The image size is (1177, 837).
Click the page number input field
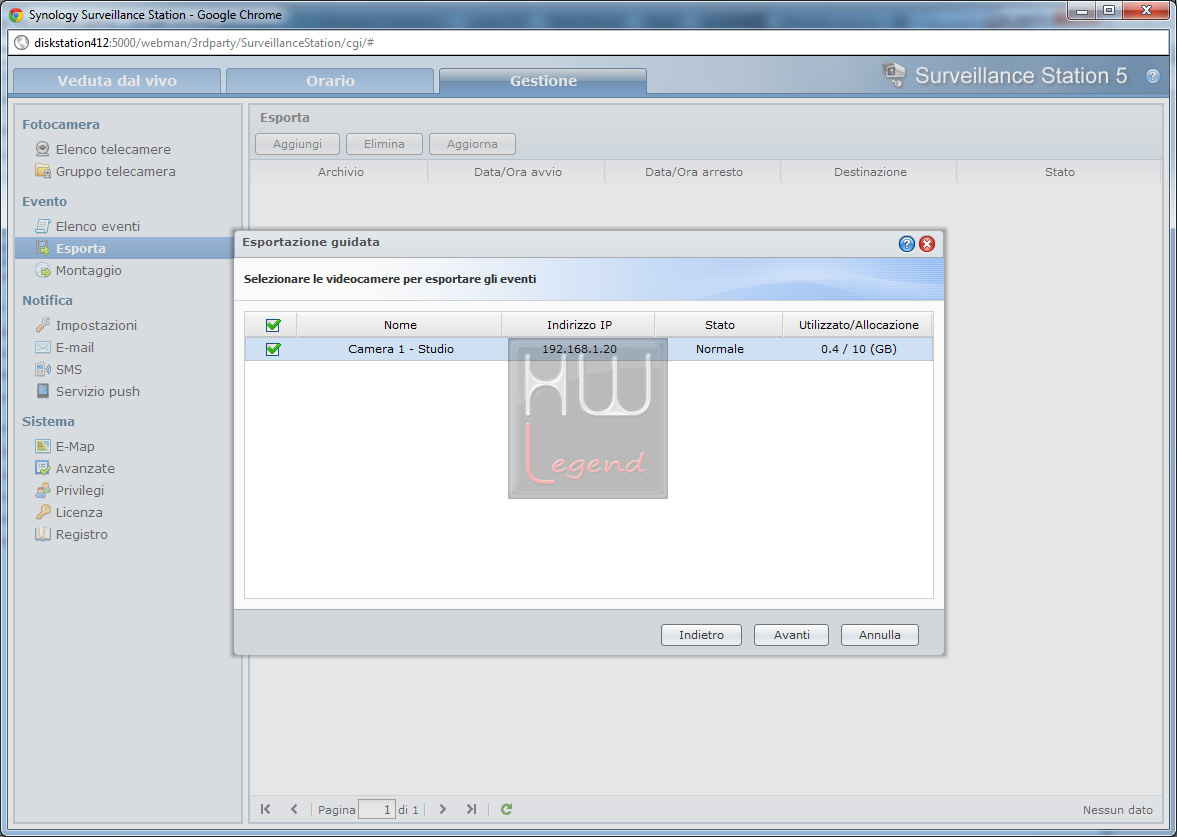click(x=377, y=809)
